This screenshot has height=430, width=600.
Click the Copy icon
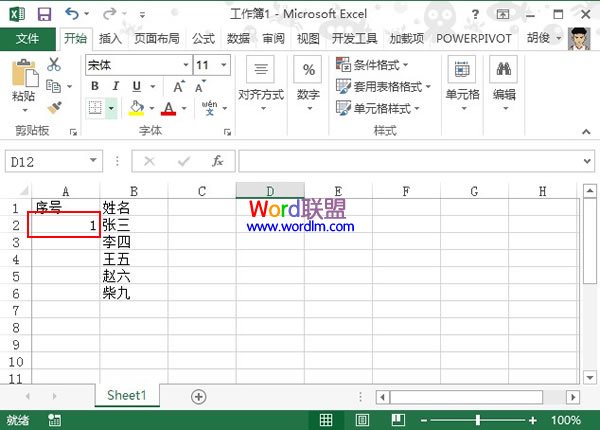point(54,86)
